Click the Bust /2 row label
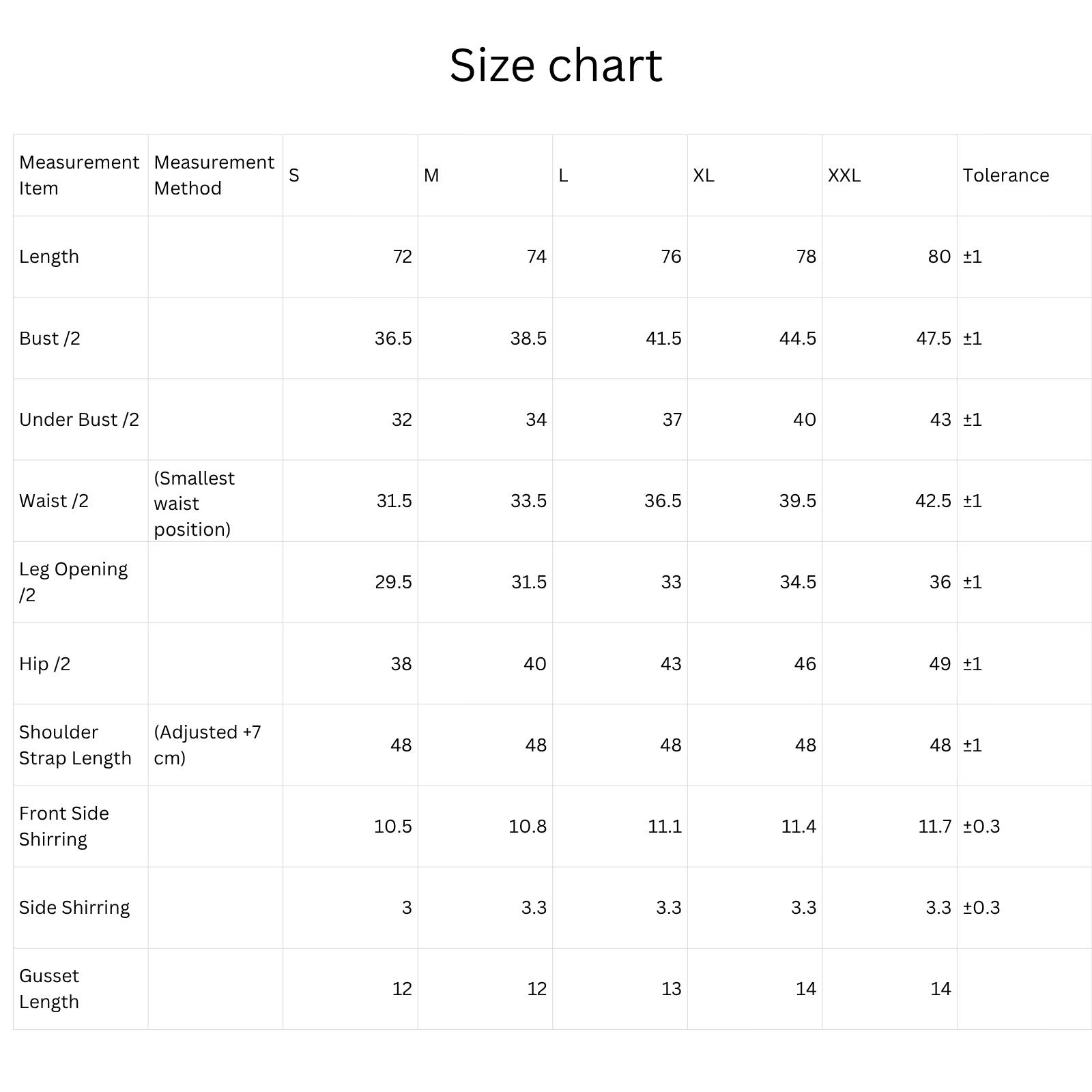The width and height of the screenshot is (1092, 1092). click(x=50, y=339)
